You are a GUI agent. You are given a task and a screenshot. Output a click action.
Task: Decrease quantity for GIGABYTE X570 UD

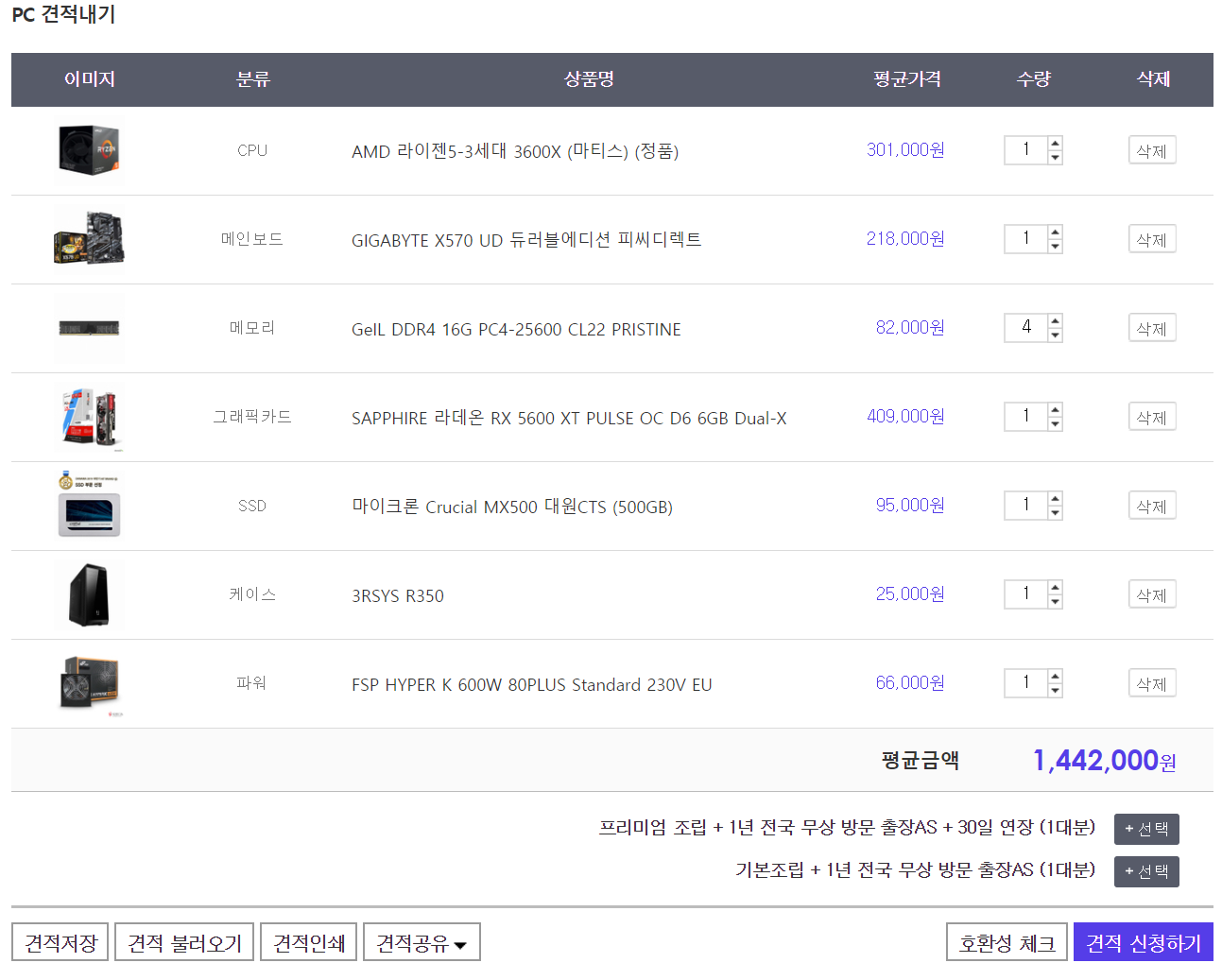click(x=1055, y=246)
